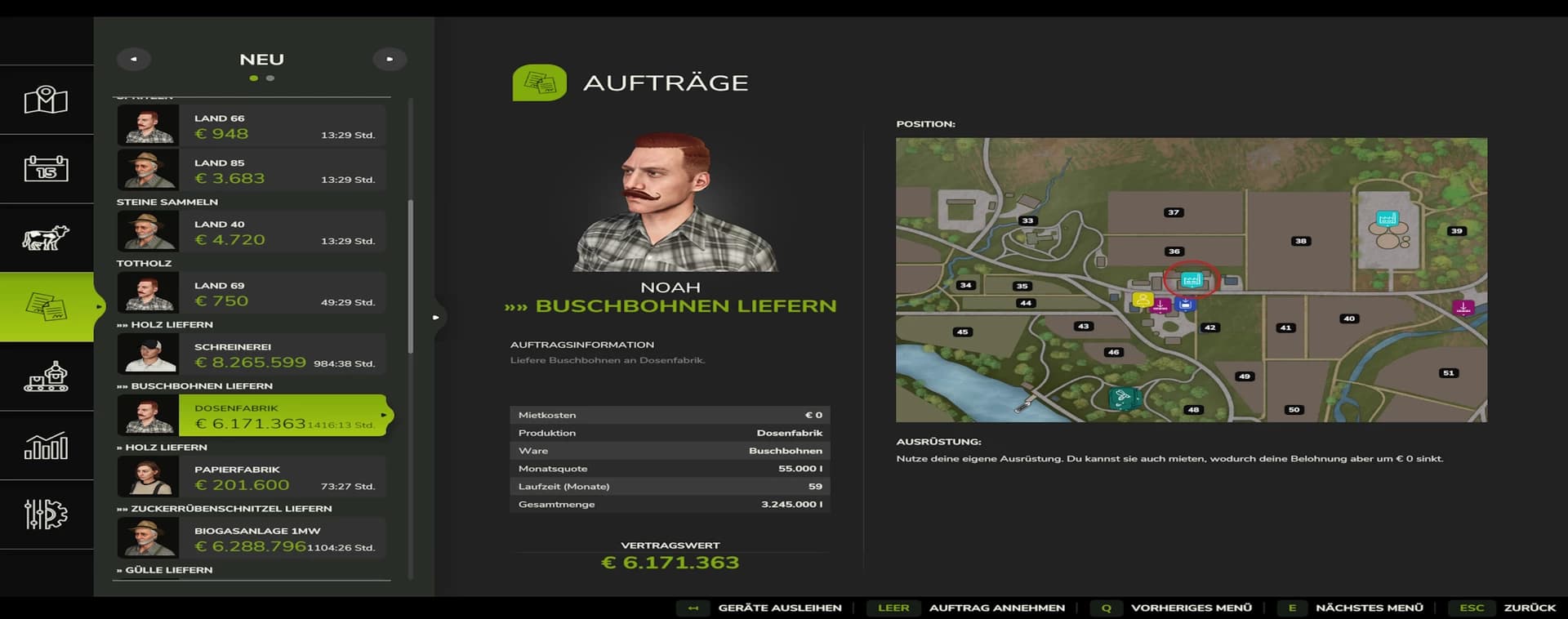Click the red-circled factory icon on the map
This screenshot has height=619, width=1568.
pos(1192,280)
